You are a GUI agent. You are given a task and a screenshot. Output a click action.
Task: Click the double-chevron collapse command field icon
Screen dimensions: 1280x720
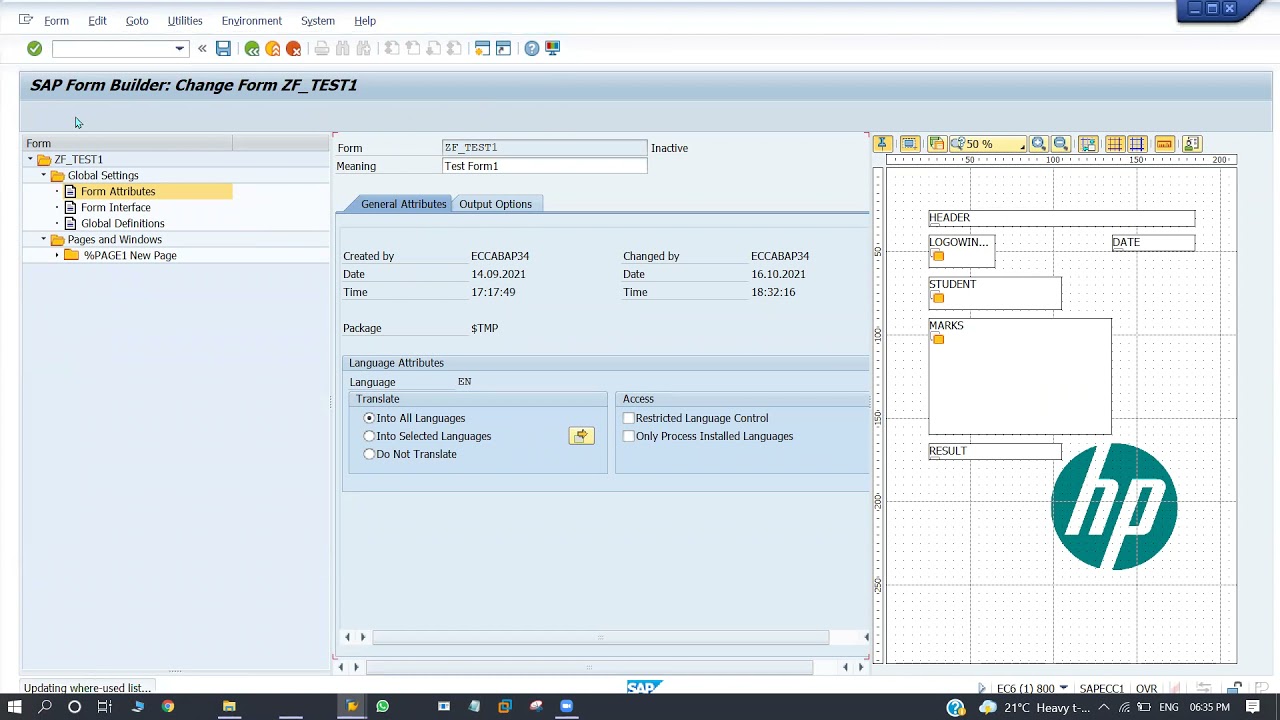click(202, 48)
